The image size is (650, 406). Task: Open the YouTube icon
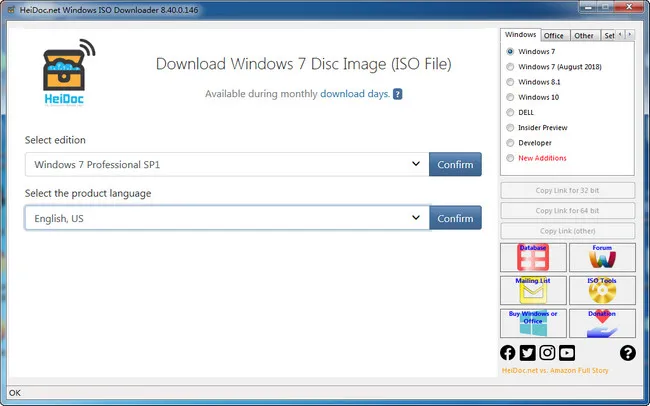point(567,353)
